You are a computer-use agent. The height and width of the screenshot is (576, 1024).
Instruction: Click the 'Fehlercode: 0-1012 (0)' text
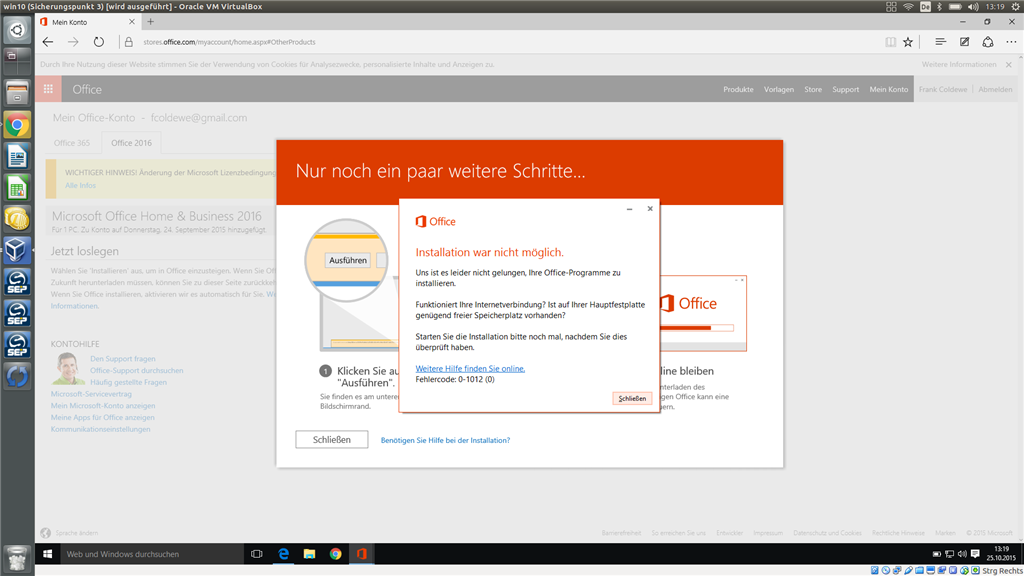[455, 379]
